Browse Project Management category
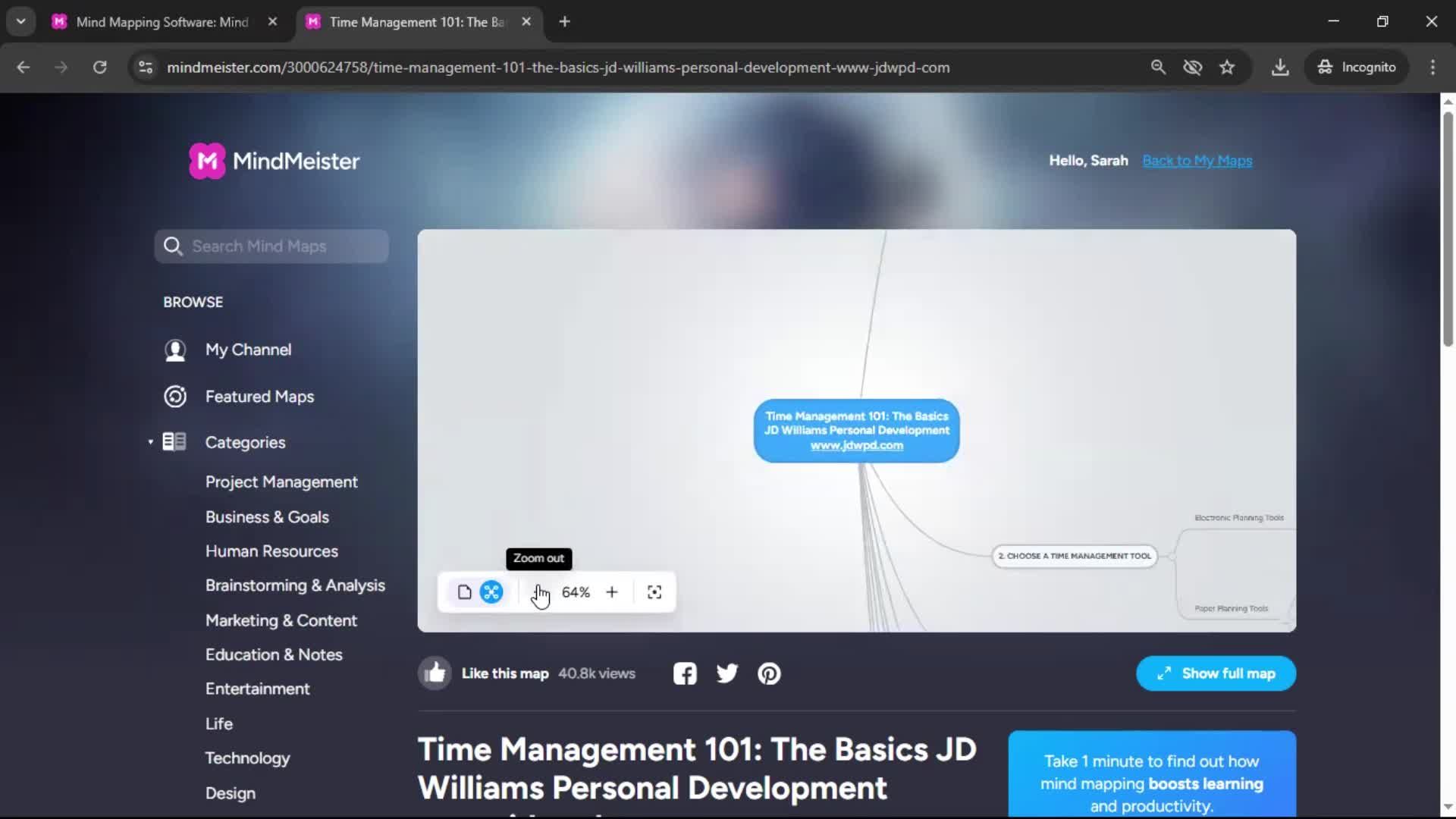The height and width of the screenshot is (819, 1456). coord(281,482)
